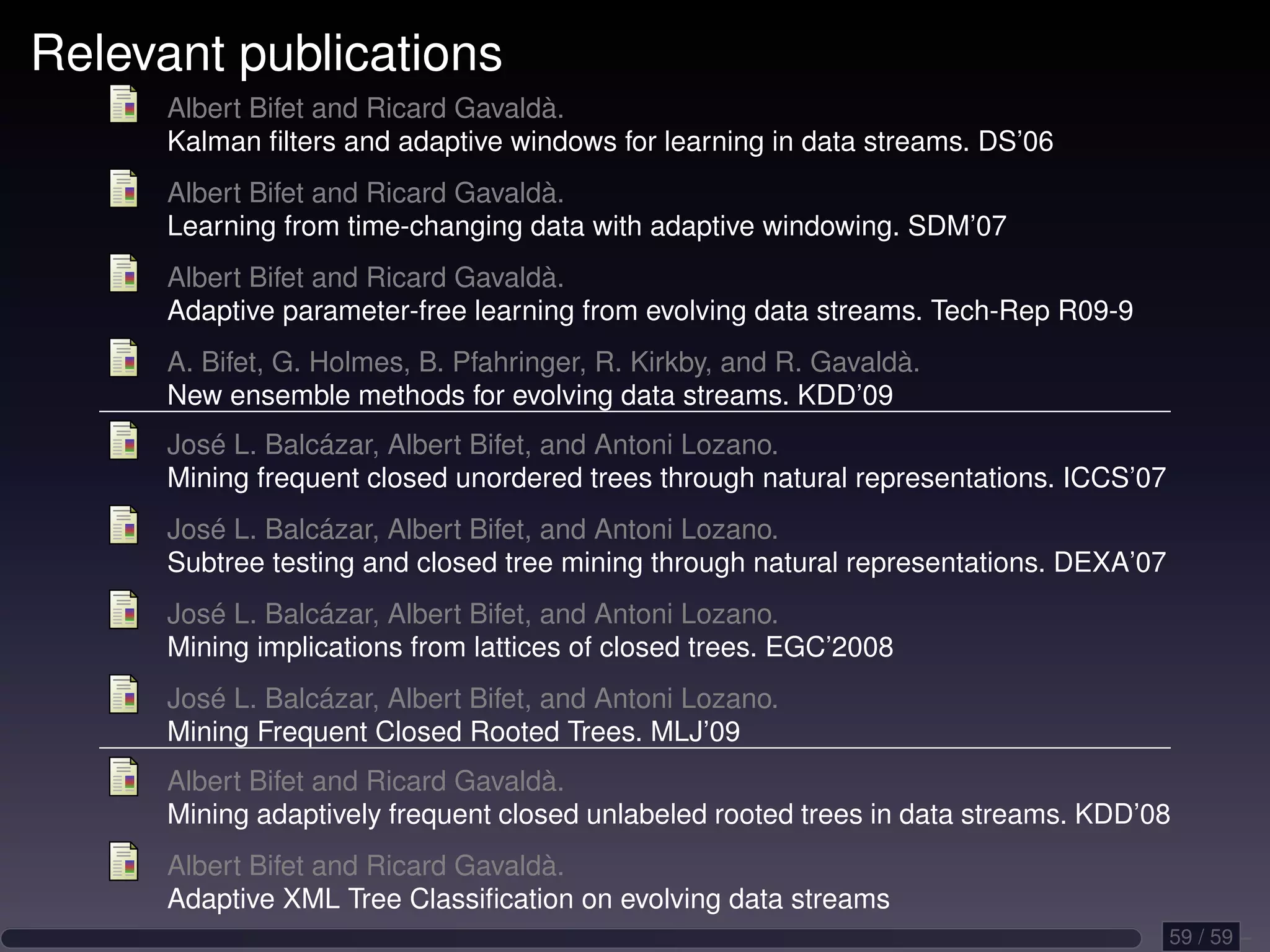
Task: Open 'Learning from time-changing data' title
Action: pos(586,226)
